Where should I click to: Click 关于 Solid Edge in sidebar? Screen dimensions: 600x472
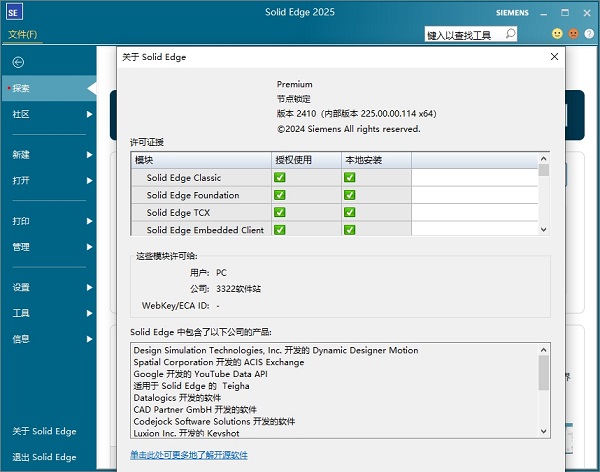(x=44, y=432)
